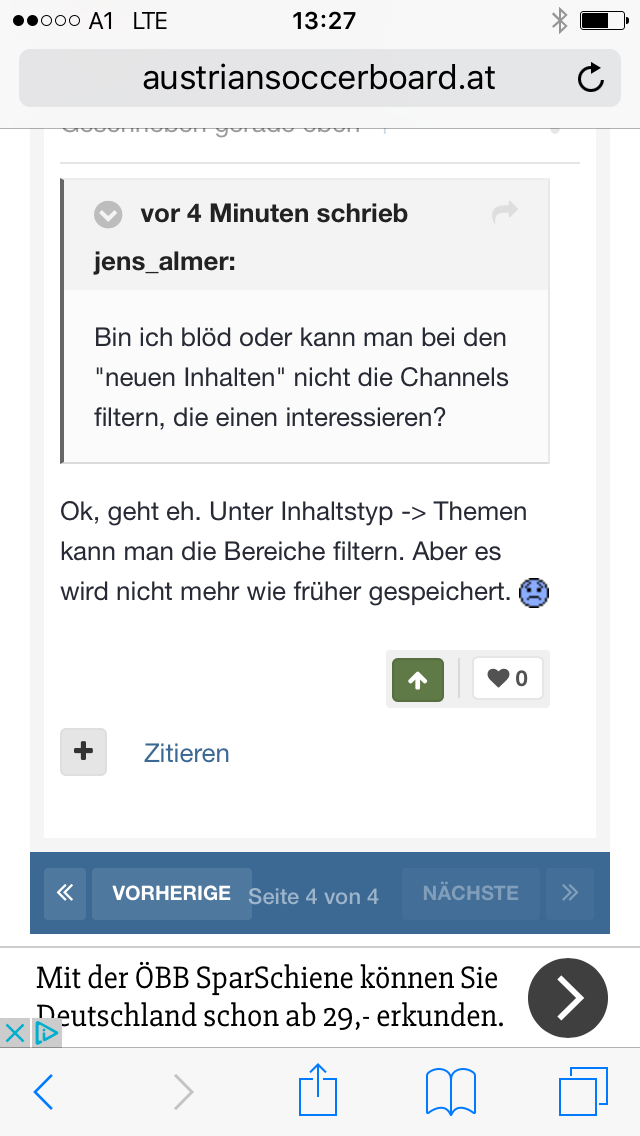Open the Seite 4 von 4 page jumper
The image size is (640, 1136).
point(314,896)
